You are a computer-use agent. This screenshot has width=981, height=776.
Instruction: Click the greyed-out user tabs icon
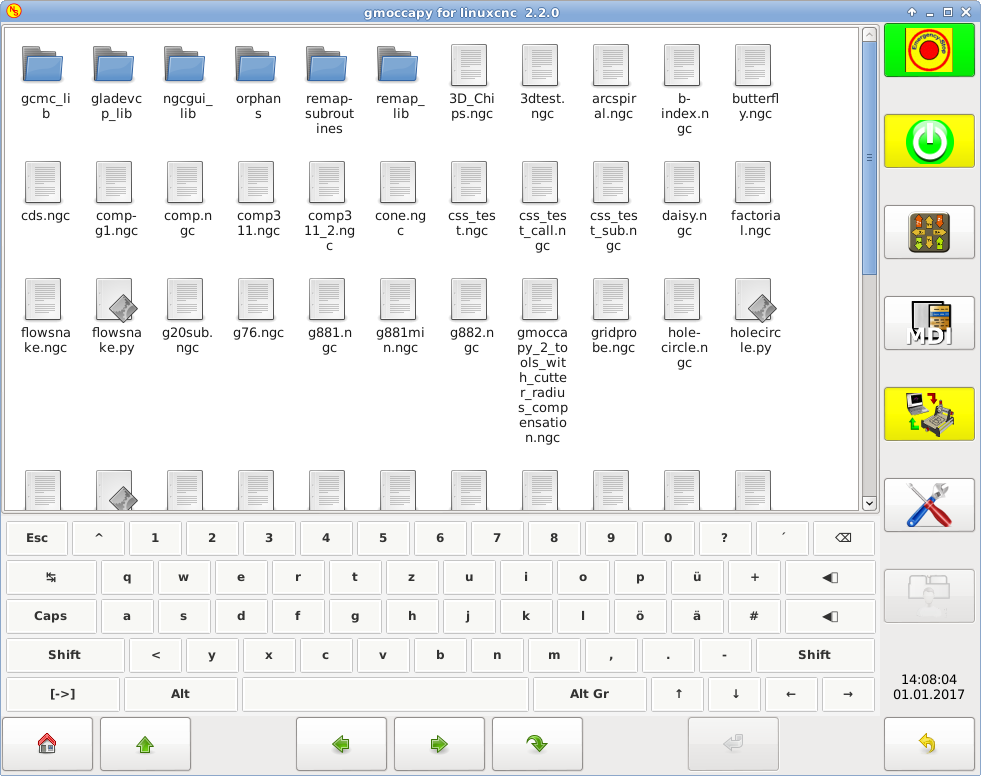click(x=929, y=596)
